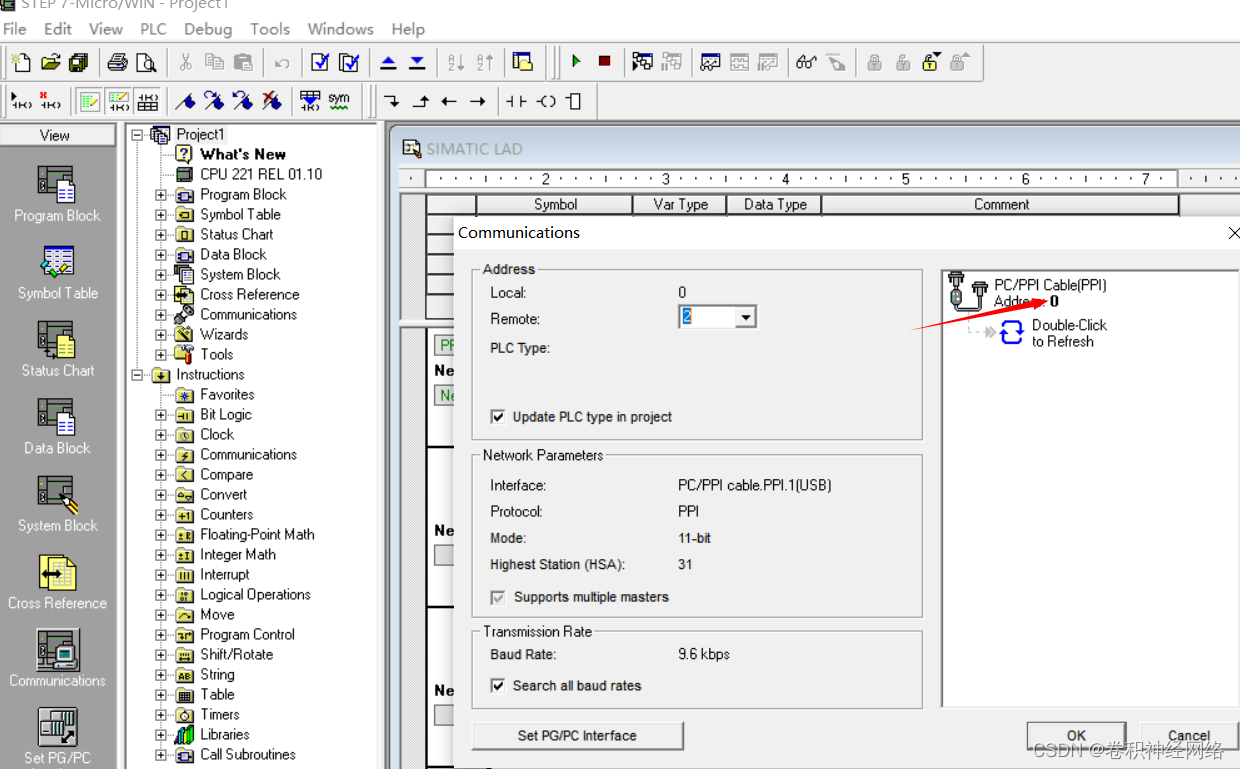Click the Insert Contact toolbar icon
This screenshot has height=769, width=1240.
[x=516, y=101]
